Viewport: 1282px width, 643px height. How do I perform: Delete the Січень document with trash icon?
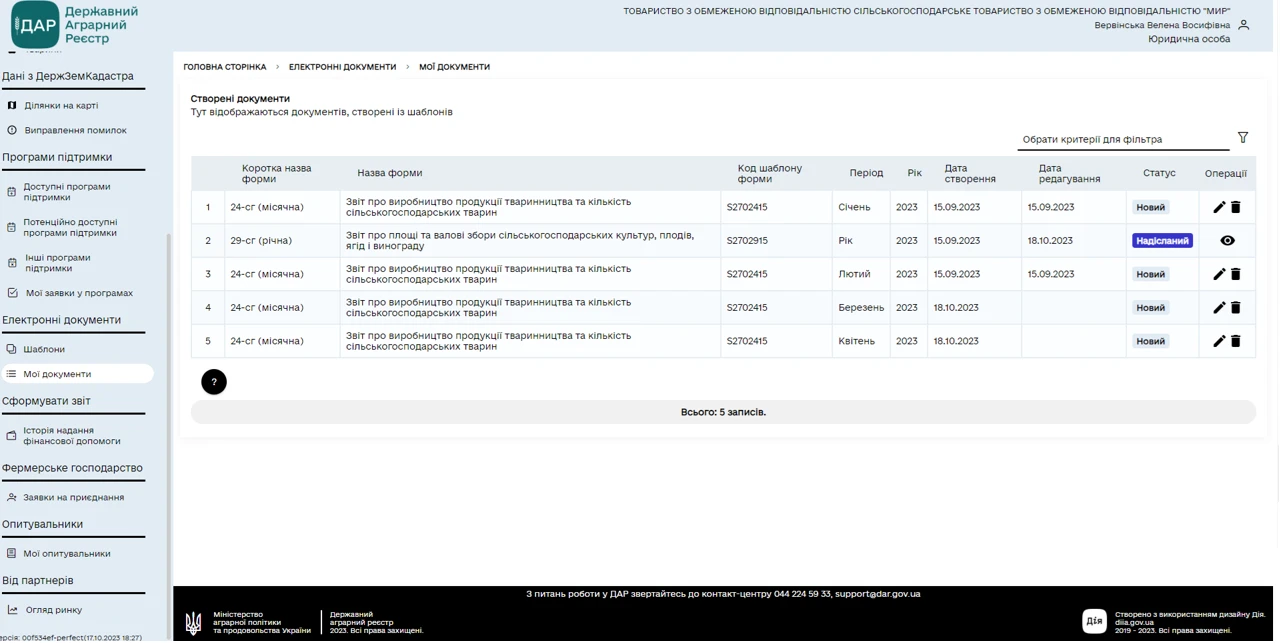(1238, 208)
